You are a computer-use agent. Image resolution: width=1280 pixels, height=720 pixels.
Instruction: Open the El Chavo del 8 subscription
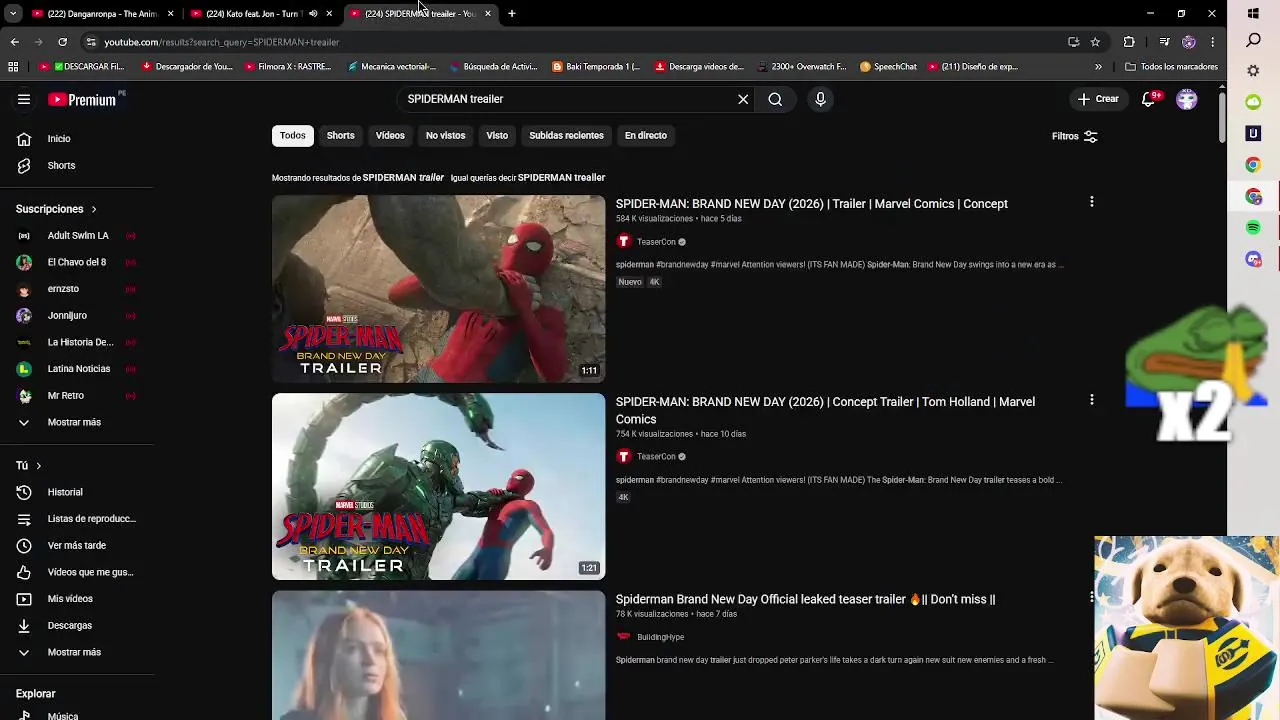point(76,263)
